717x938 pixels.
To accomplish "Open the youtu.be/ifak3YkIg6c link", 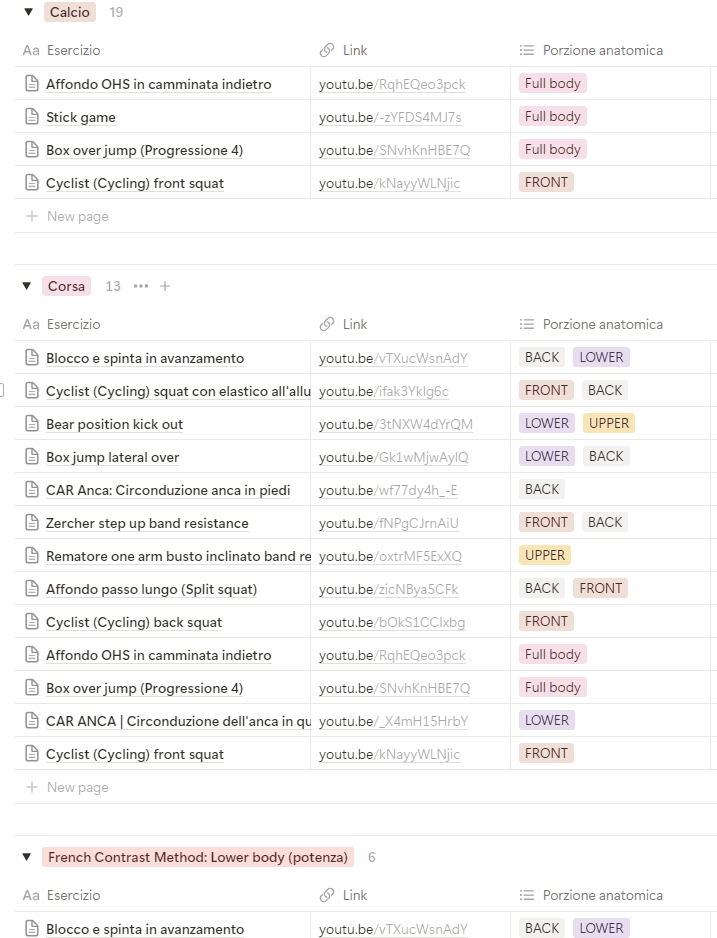I will click(383, 391).
